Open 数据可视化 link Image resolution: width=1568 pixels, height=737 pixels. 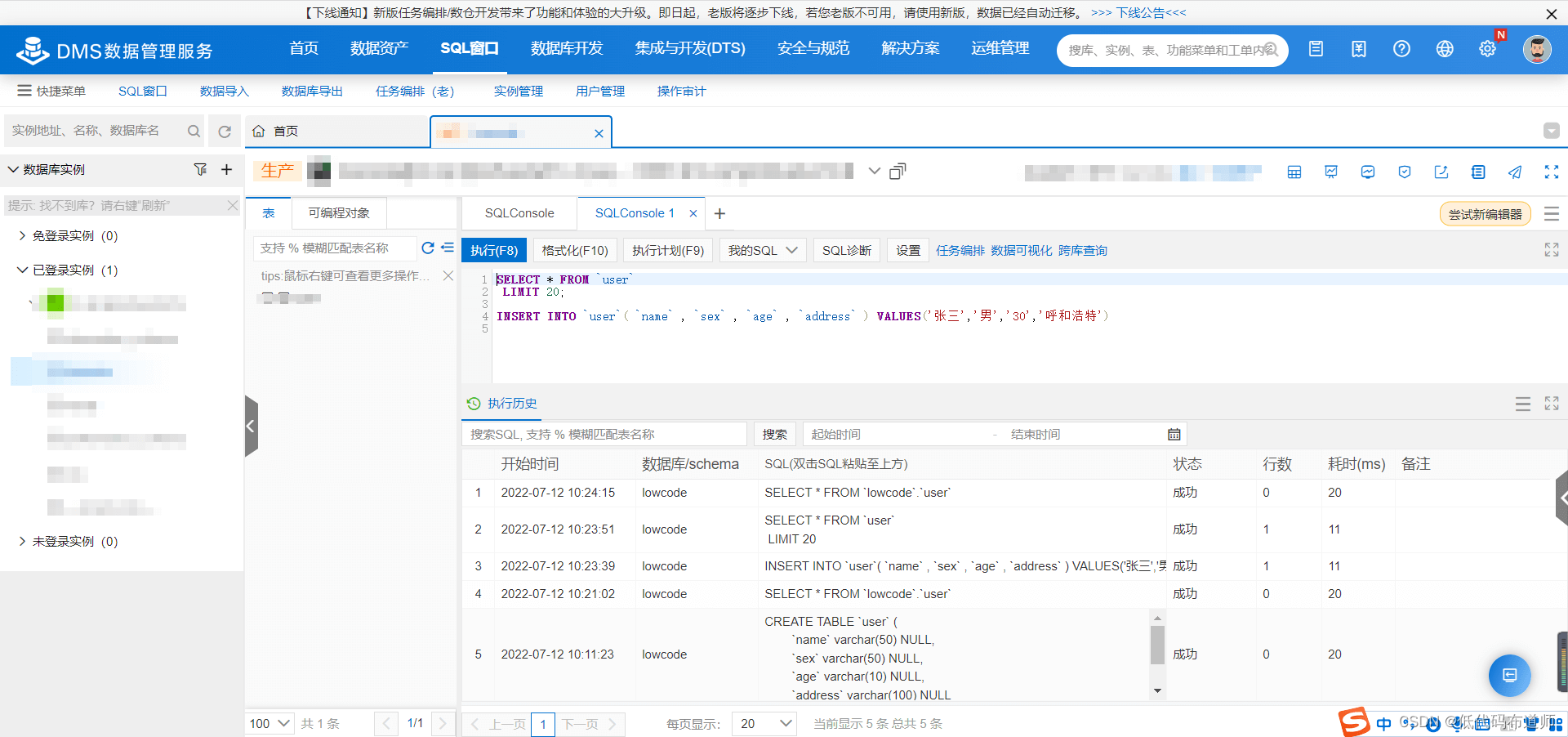pos(1022,251)
